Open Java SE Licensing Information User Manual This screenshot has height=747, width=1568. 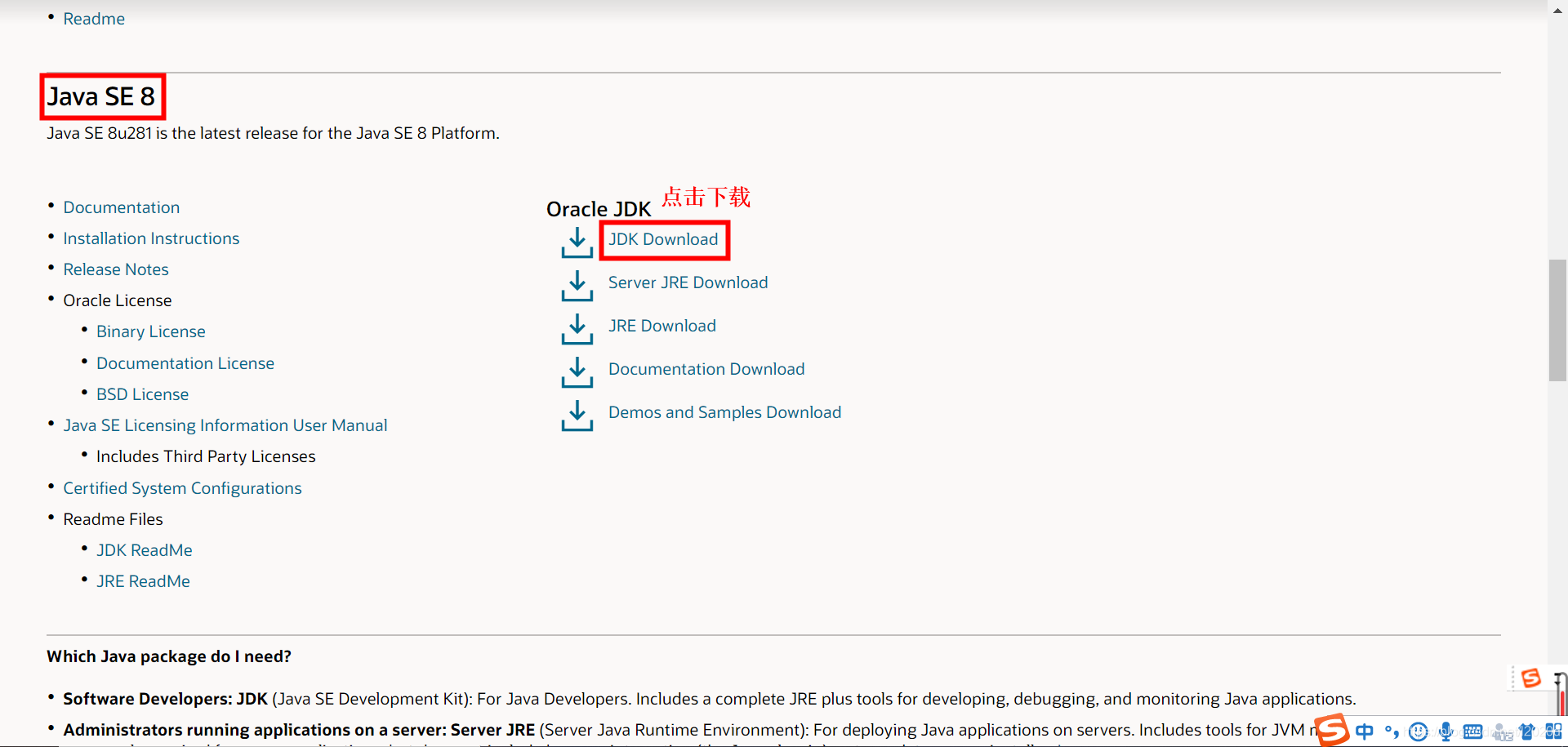coord(225,425)
